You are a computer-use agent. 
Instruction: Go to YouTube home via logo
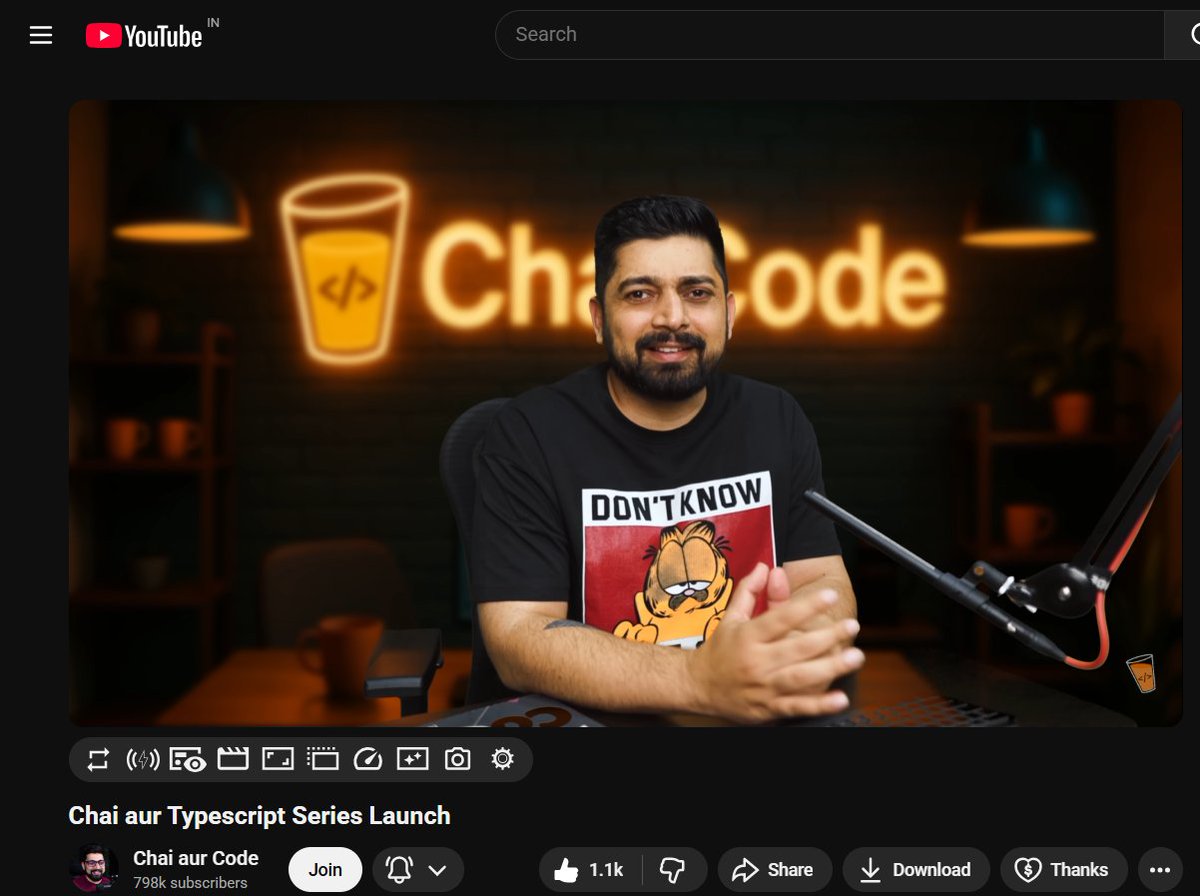(144, 36)
